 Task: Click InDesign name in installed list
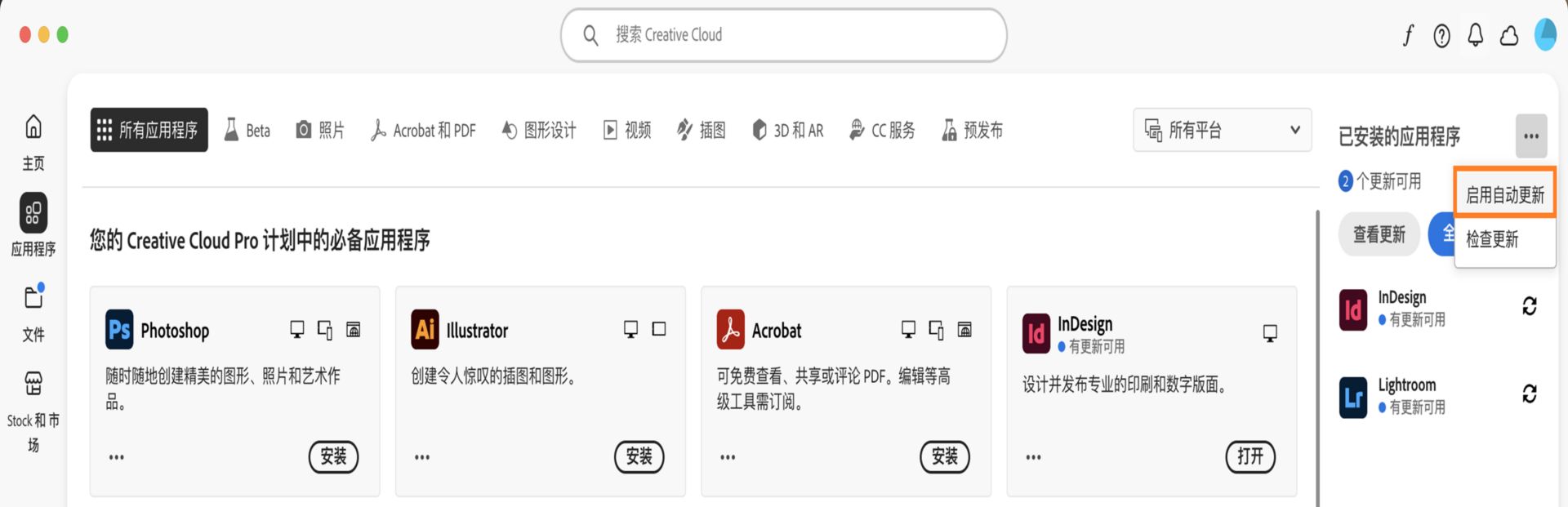(1402, 297)
